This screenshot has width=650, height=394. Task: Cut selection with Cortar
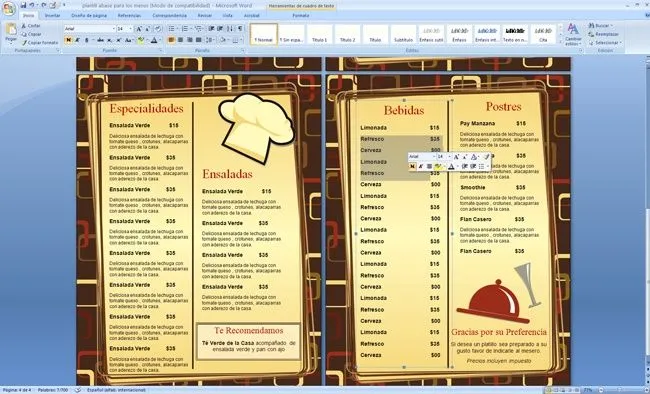click(x=31, y=26)
